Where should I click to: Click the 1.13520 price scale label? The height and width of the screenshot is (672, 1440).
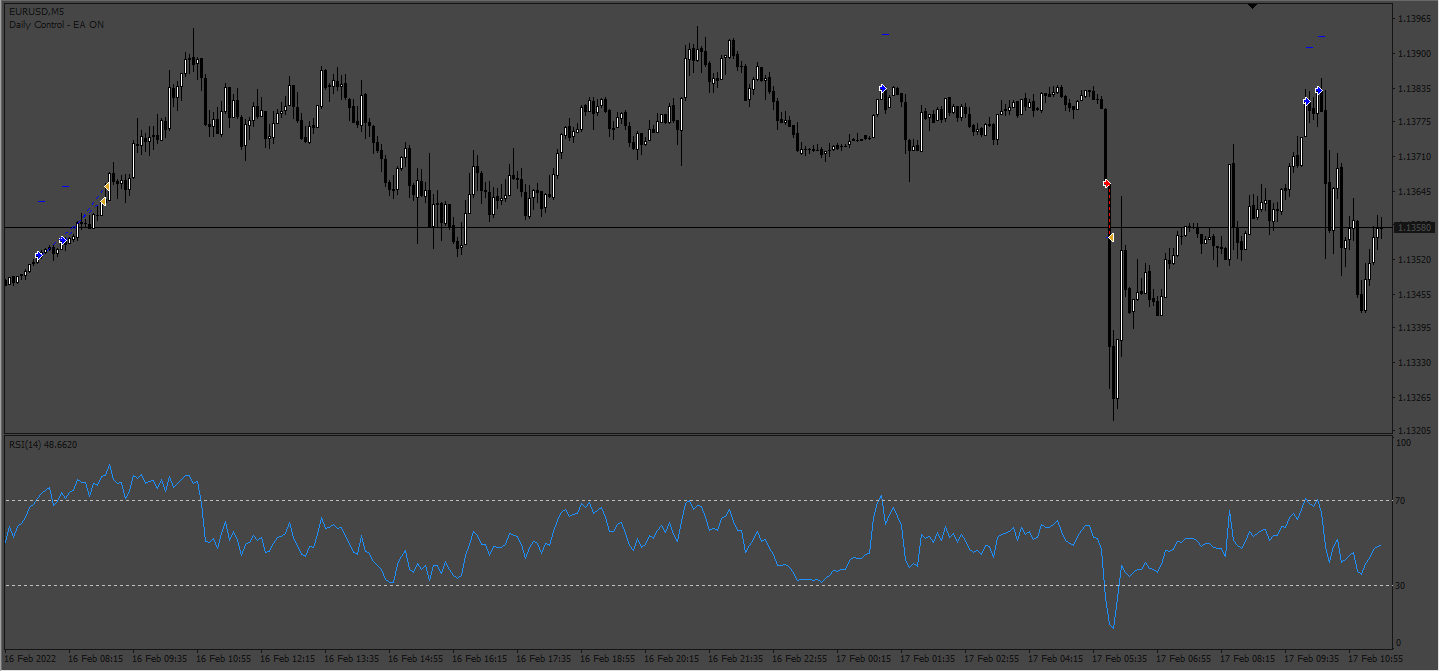click(x=1416, y=260)
